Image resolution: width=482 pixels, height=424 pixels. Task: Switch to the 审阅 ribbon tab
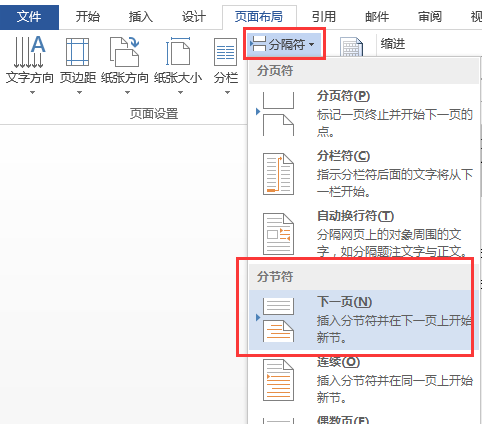pos(430,16)
